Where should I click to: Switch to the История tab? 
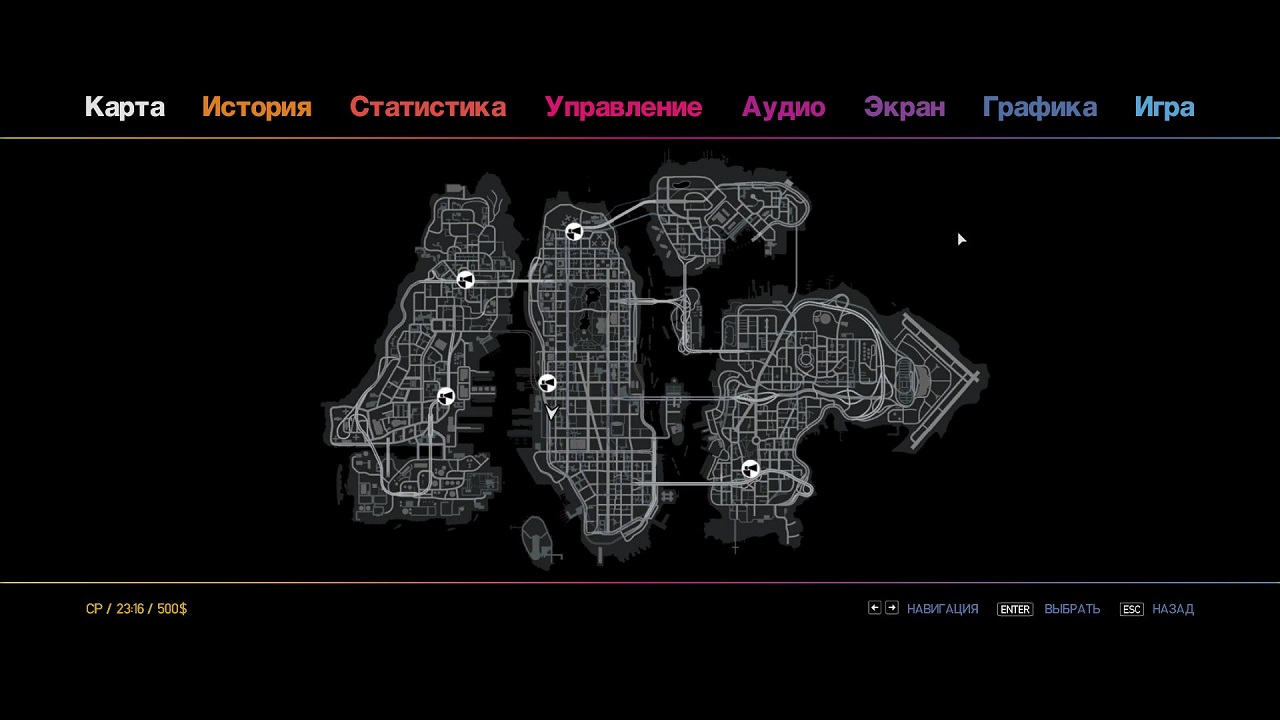257,107
